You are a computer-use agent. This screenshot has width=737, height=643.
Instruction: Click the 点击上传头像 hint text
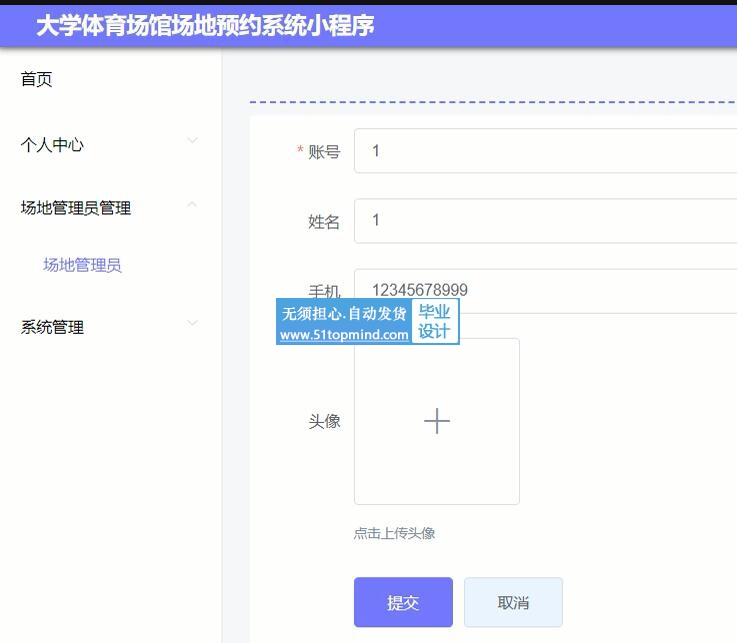(x=394, y=533)
